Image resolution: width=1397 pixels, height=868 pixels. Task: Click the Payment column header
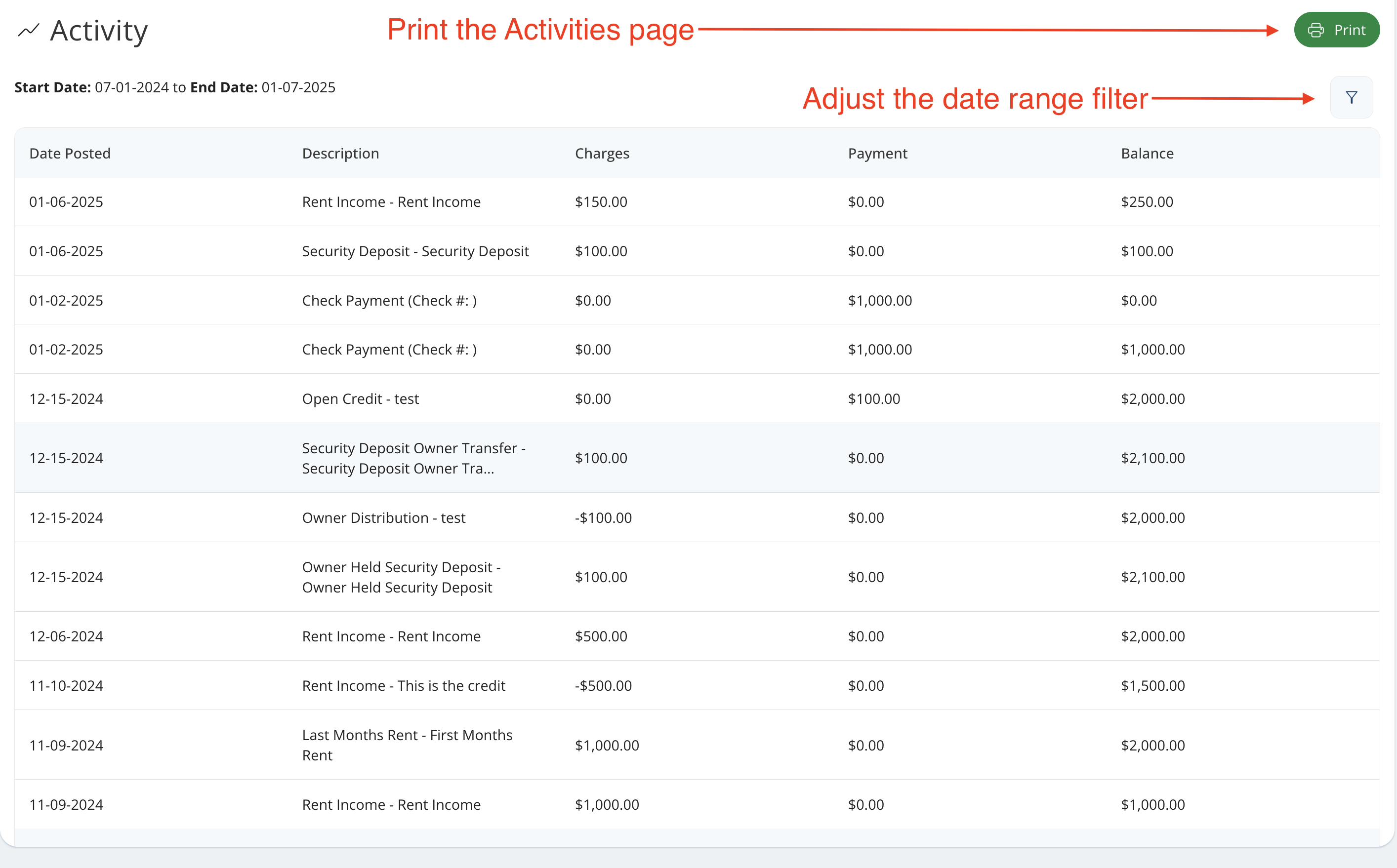(x=877, y=153)
